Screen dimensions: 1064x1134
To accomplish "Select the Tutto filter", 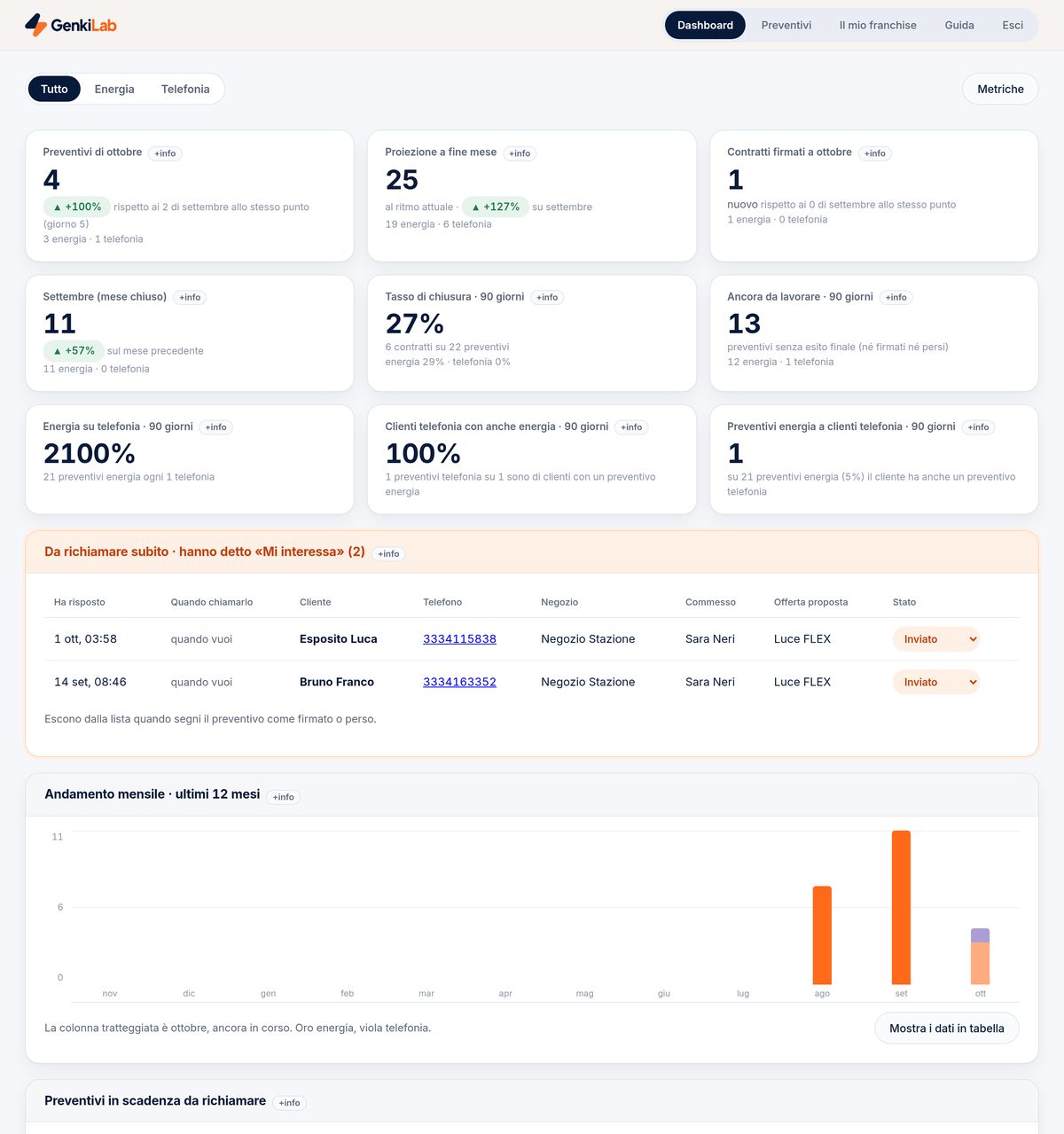I will 54,89.
